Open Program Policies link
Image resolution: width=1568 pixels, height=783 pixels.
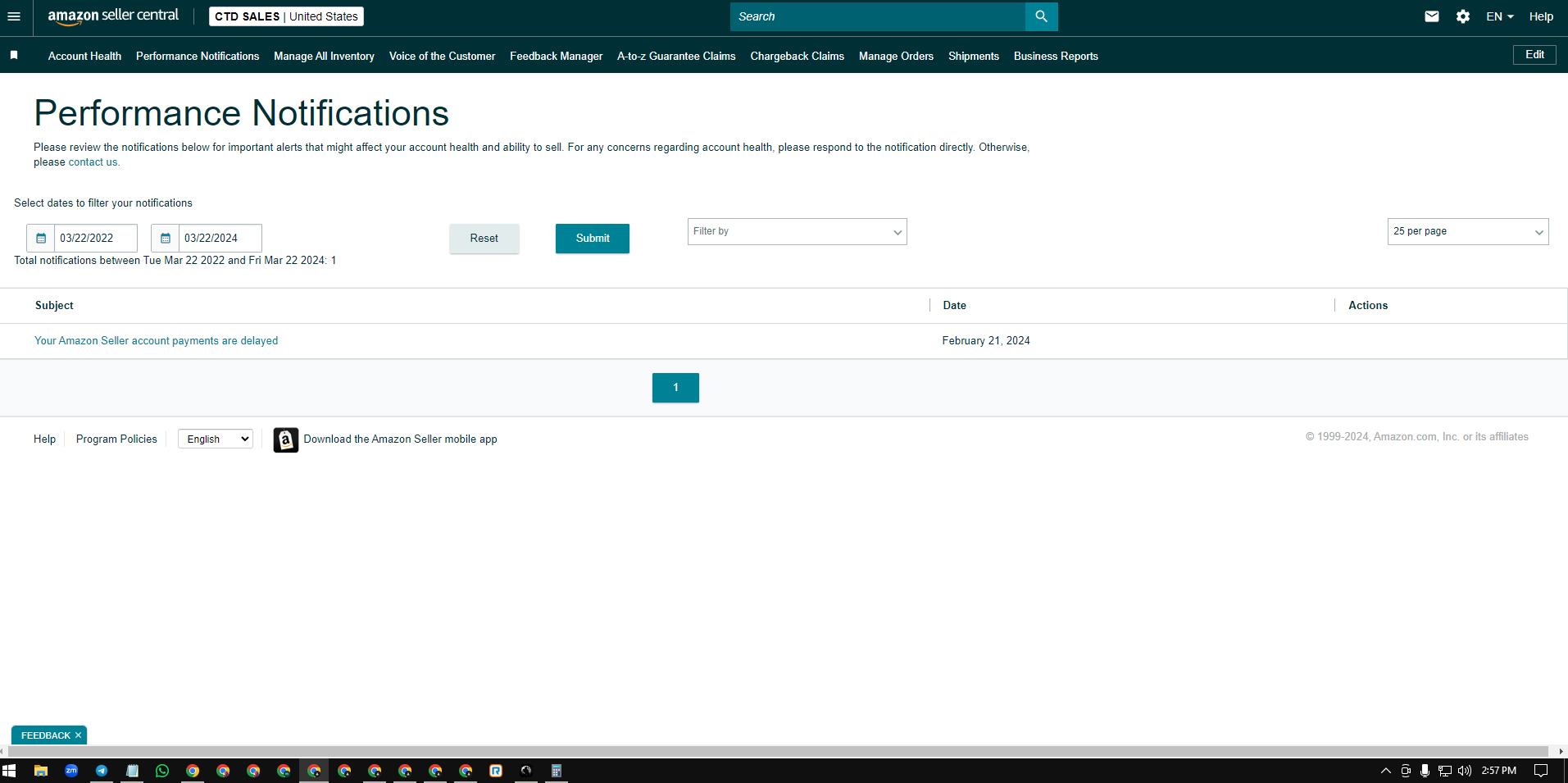pyautogui.click(x=116, y=439)
